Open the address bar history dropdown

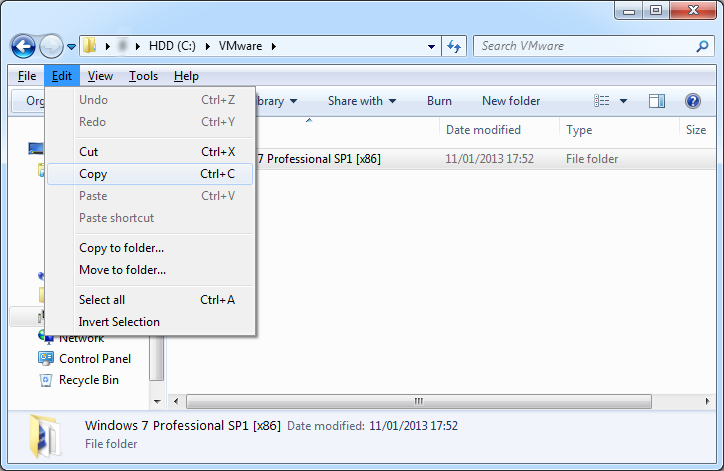431,46
